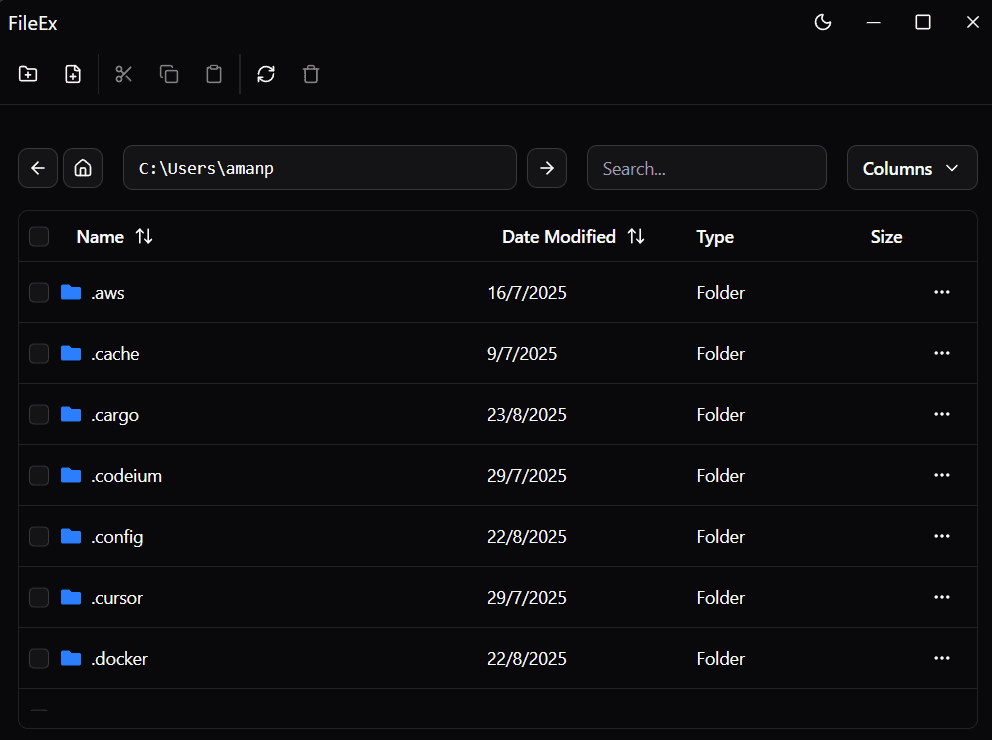Open more options for .codeium

(941, 475)
